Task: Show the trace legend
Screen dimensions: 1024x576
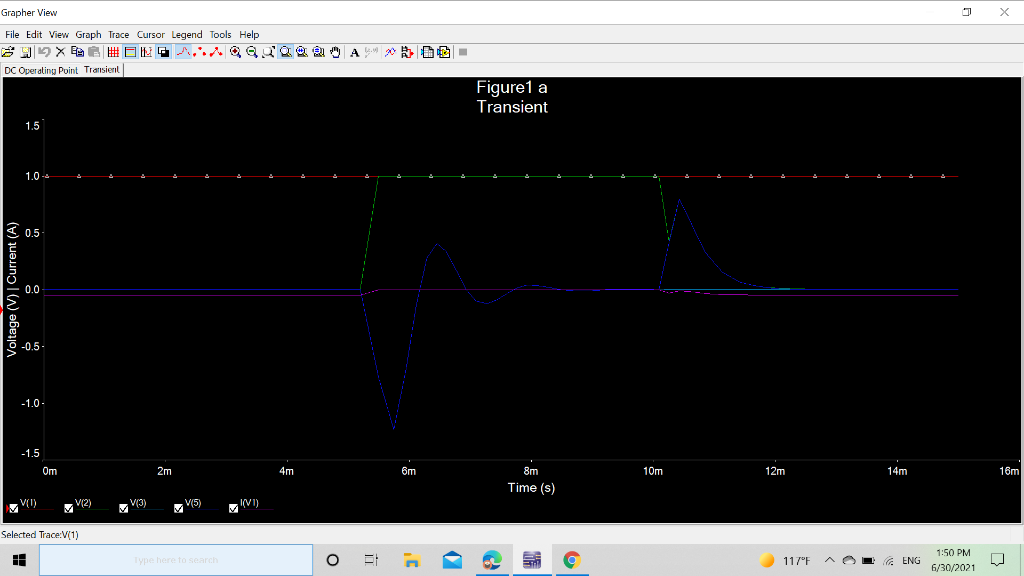Action: (132, 52)
